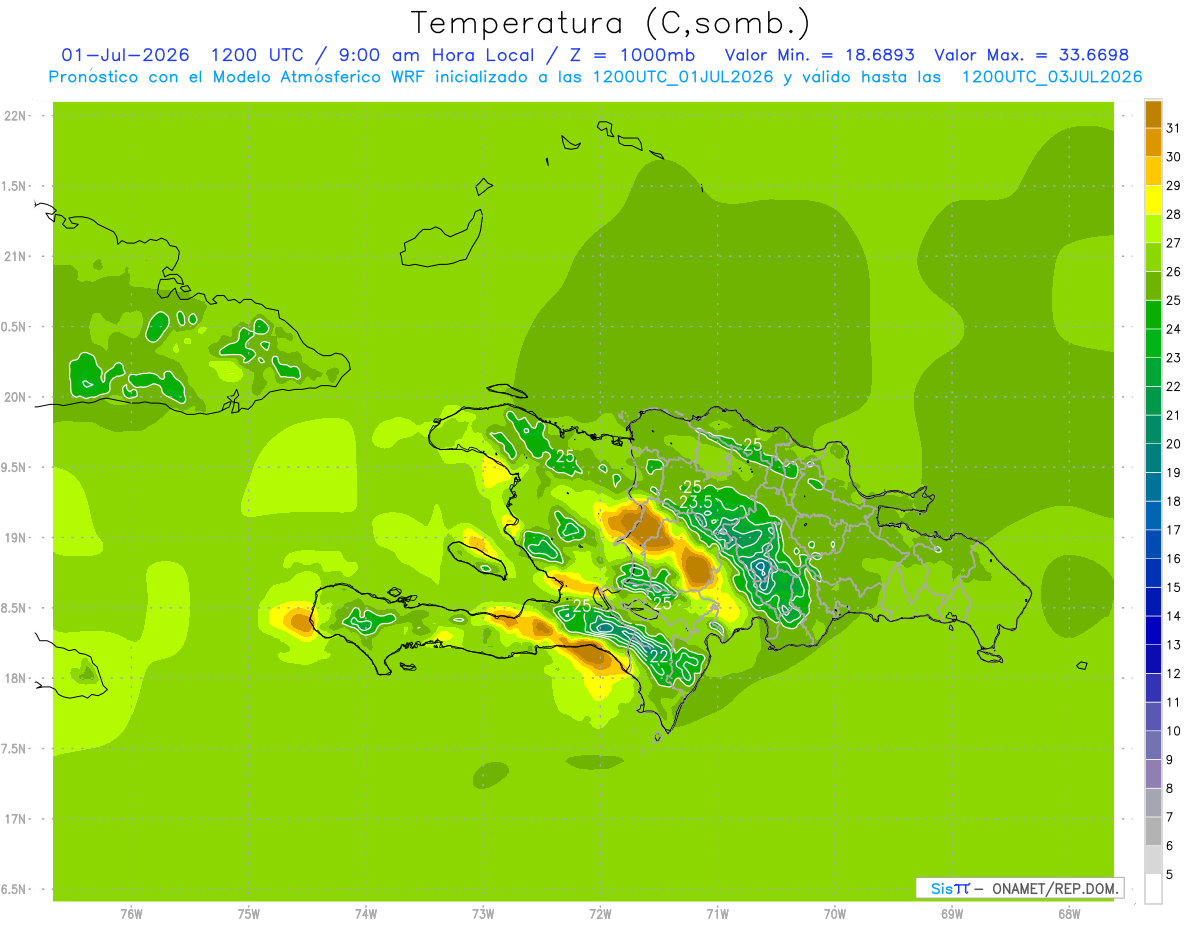Viewport: 1200px width, 927px height.
Task: Click legend color swatch between 12 and 13
Action: click(1153, 659)
